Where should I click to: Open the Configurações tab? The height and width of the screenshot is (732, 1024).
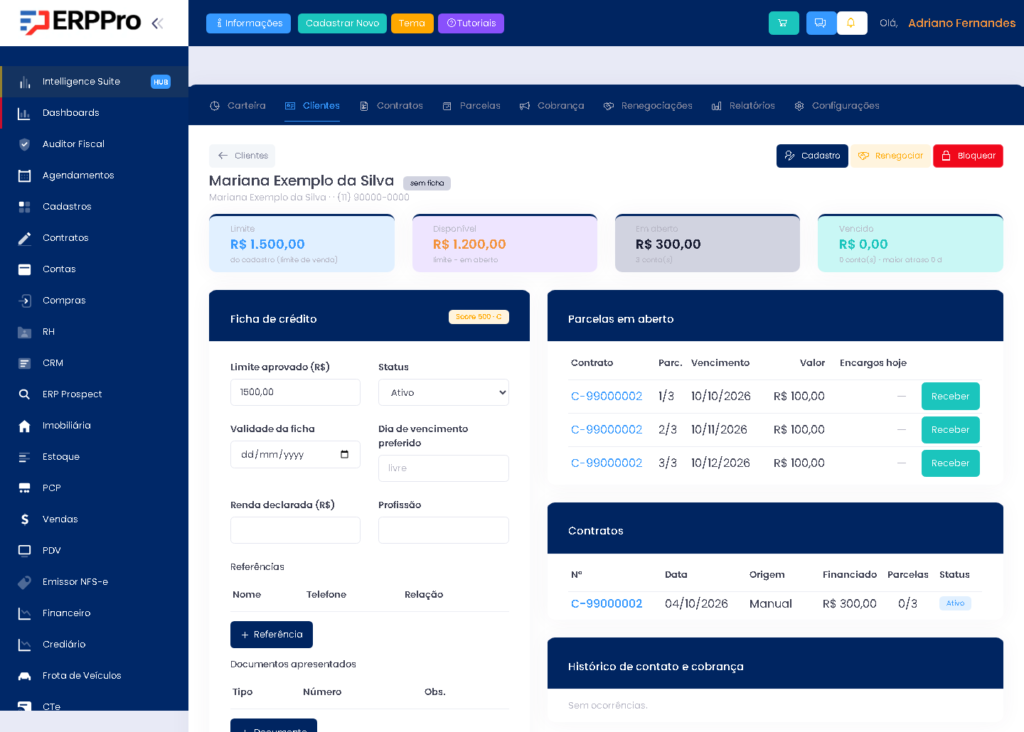pyautogui.click(x=837, y=106)
